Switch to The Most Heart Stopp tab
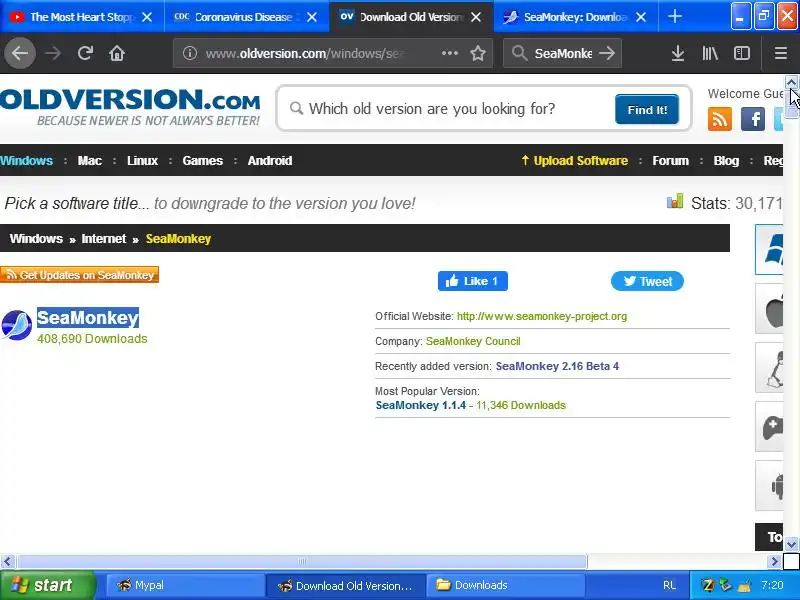Screen dimensions: 800x600 tap(82, 17)
